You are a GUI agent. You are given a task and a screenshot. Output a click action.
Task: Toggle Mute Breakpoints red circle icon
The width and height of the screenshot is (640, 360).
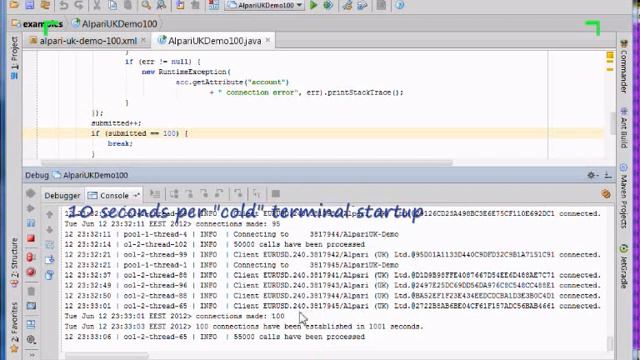point(31,272)
